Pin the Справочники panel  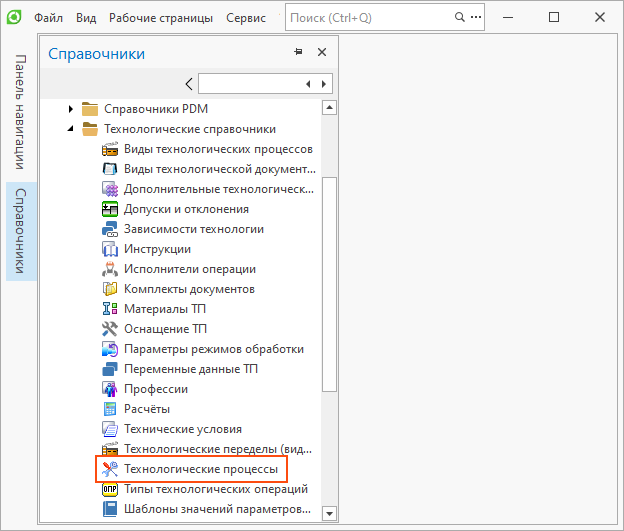(x=298, y=52)
